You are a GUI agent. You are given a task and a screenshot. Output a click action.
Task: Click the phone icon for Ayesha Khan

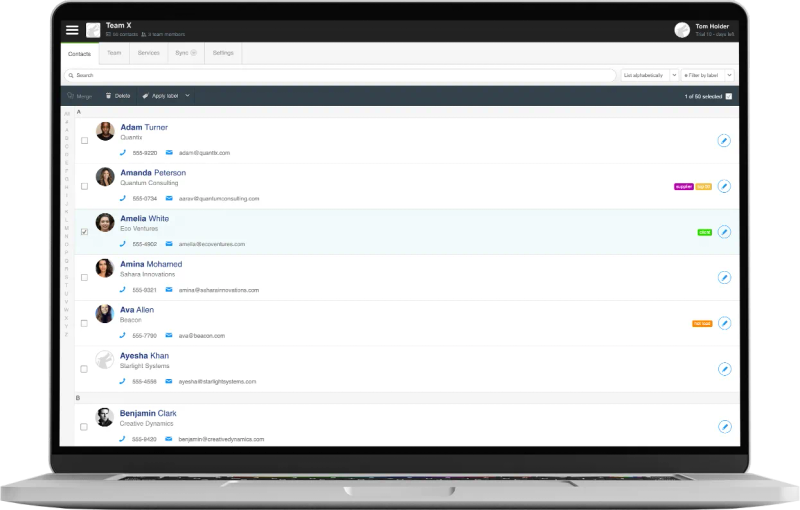[122, 381]
